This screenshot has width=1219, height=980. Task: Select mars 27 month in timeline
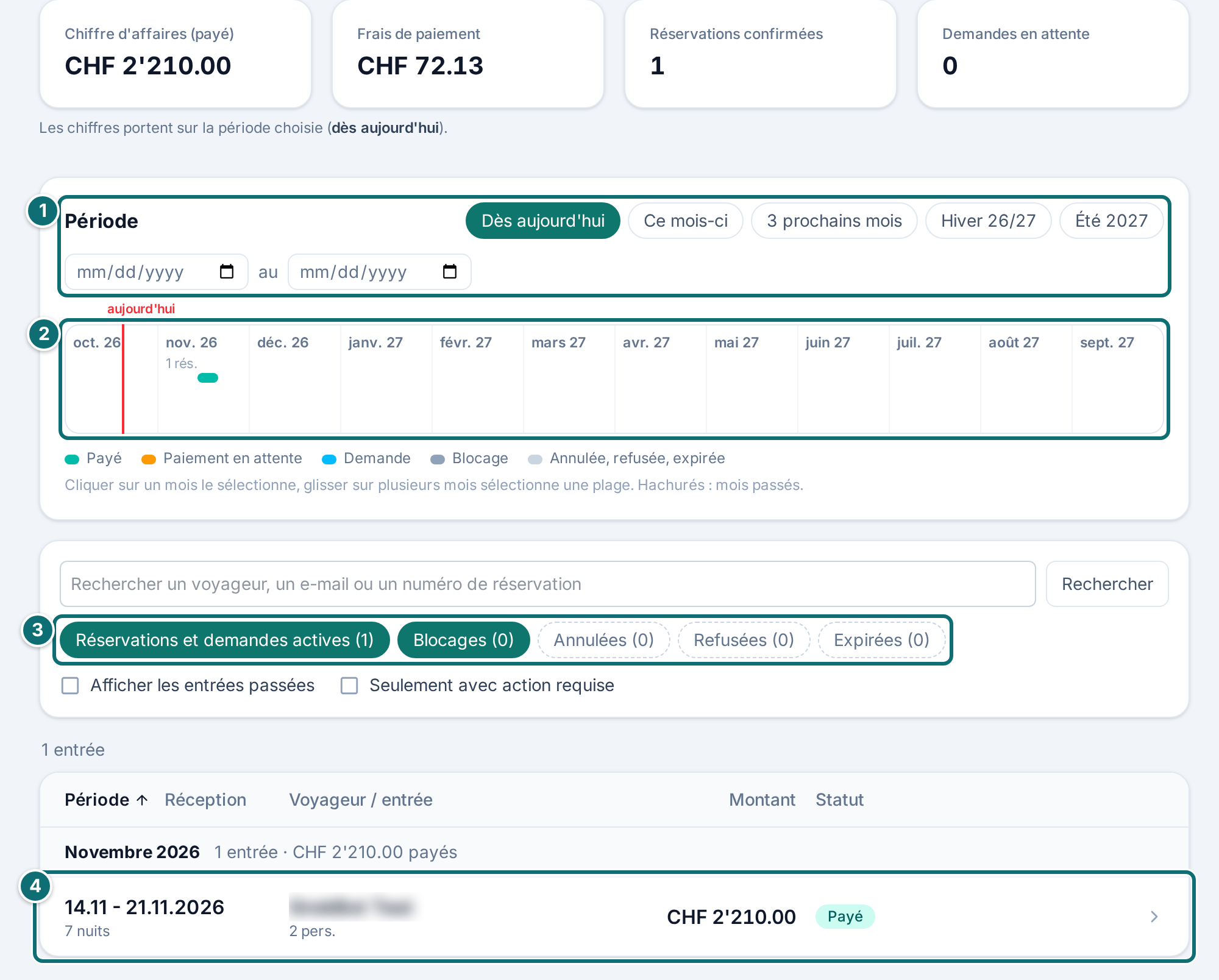pyautogui.click(x=569, y=379)
